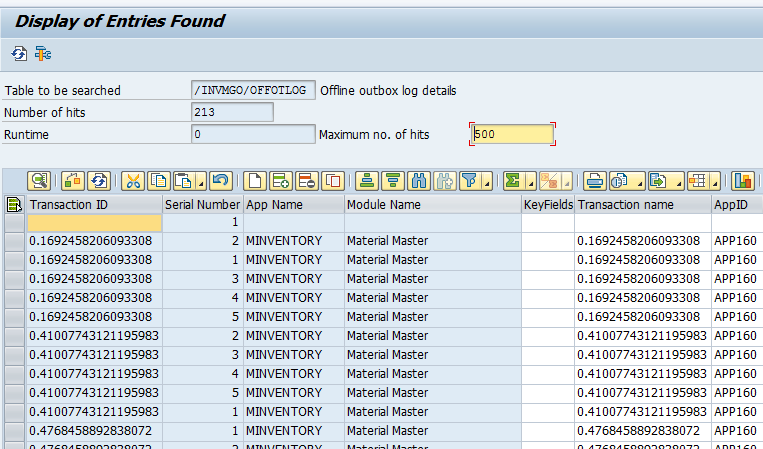Screen dimensions: 763x449
Task: Open the Export dropdown menu
Action: click(676, 182)
